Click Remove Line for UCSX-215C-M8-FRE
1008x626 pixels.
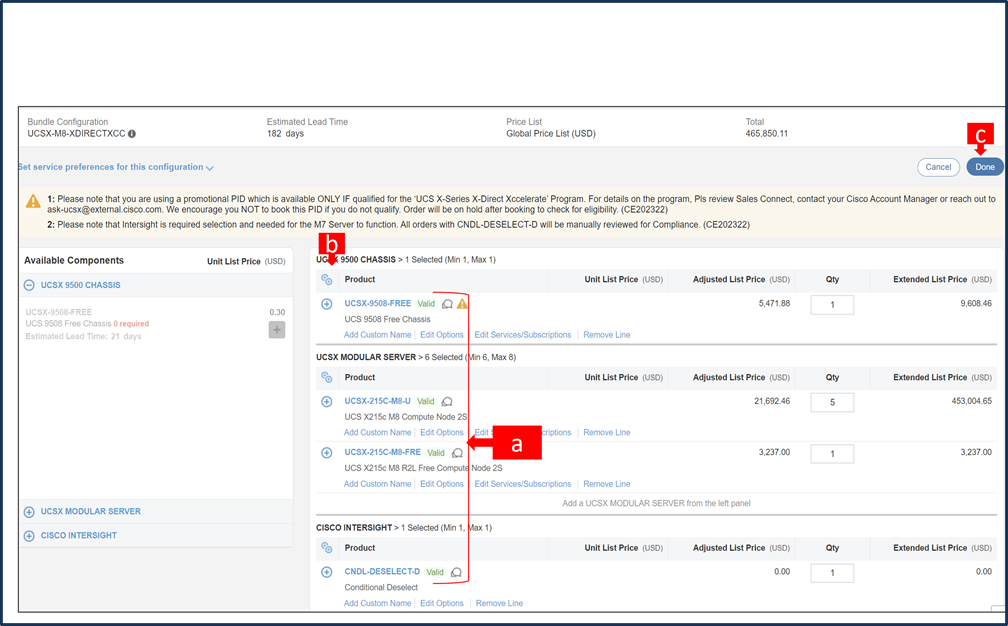[x=607, y=484]
